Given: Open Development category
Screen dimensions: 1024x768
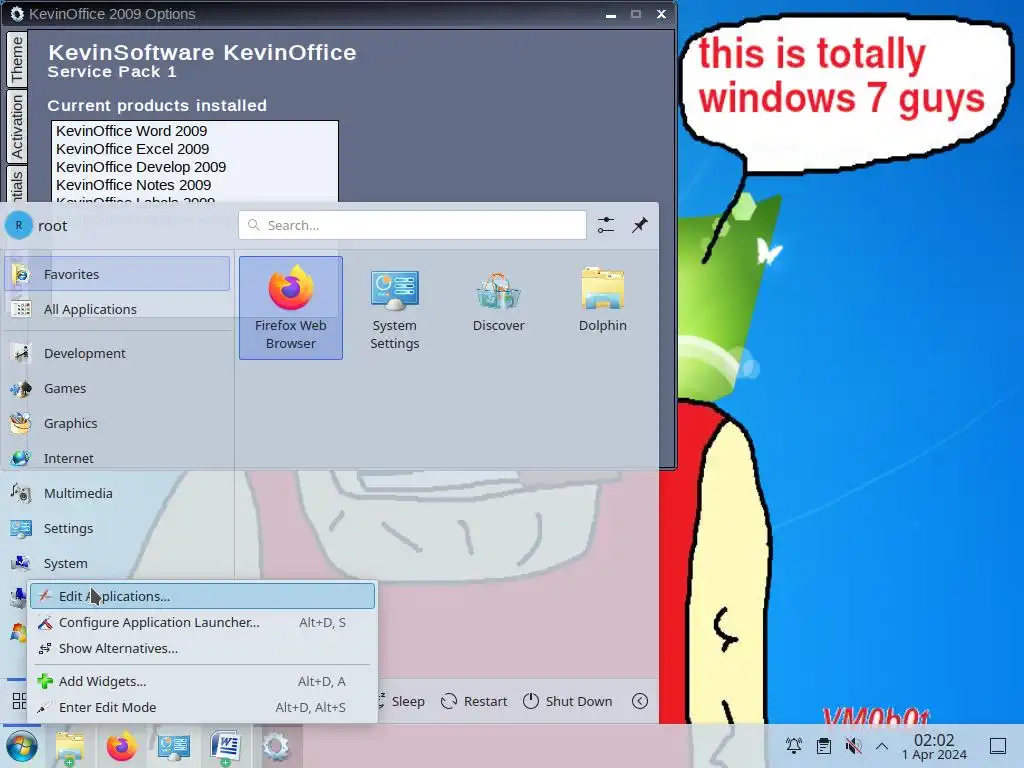Looking at the screenshot, I should [118, 353].
